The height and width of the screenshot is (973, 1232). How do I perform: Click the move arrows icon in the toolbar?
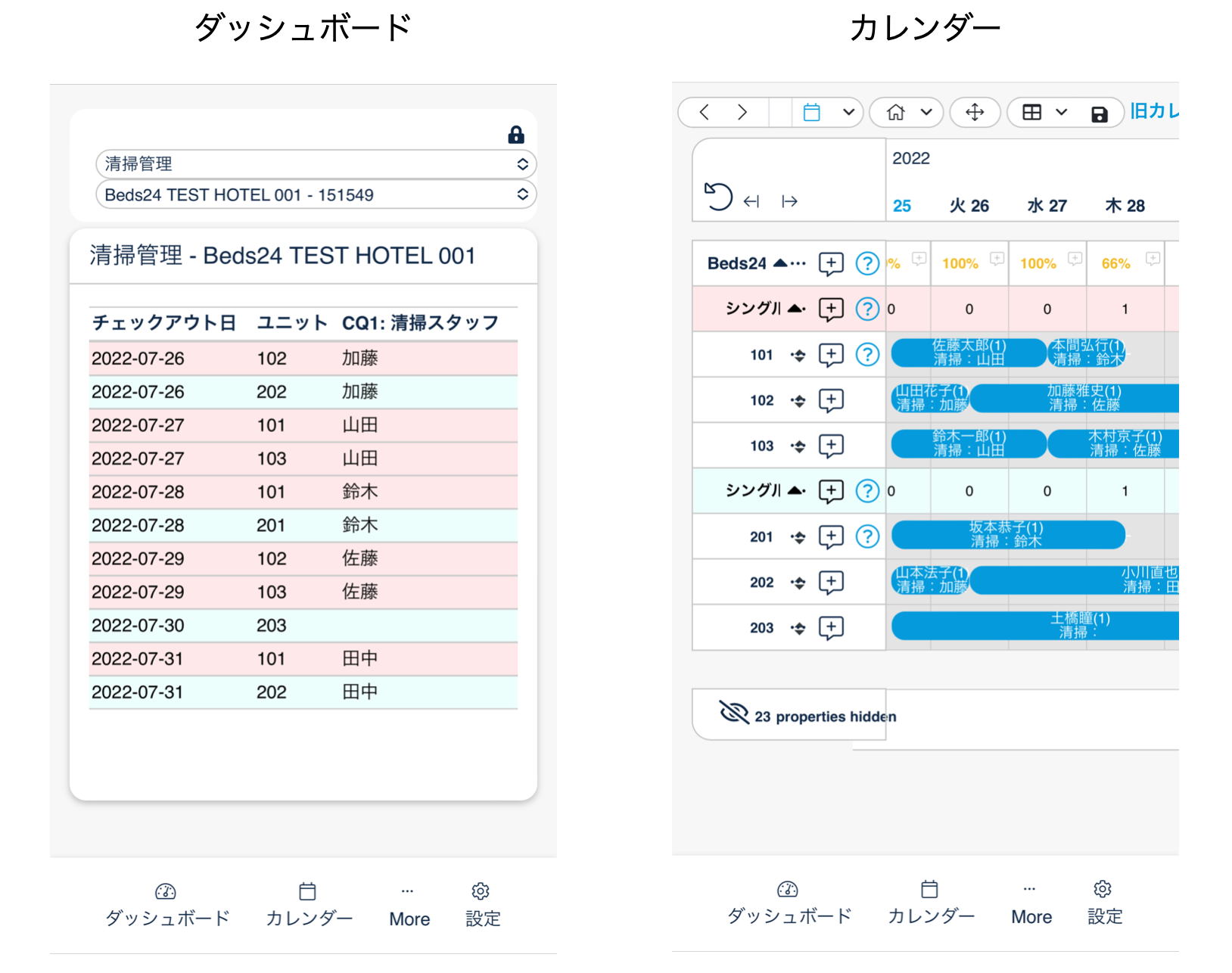[x=975, y=113]
